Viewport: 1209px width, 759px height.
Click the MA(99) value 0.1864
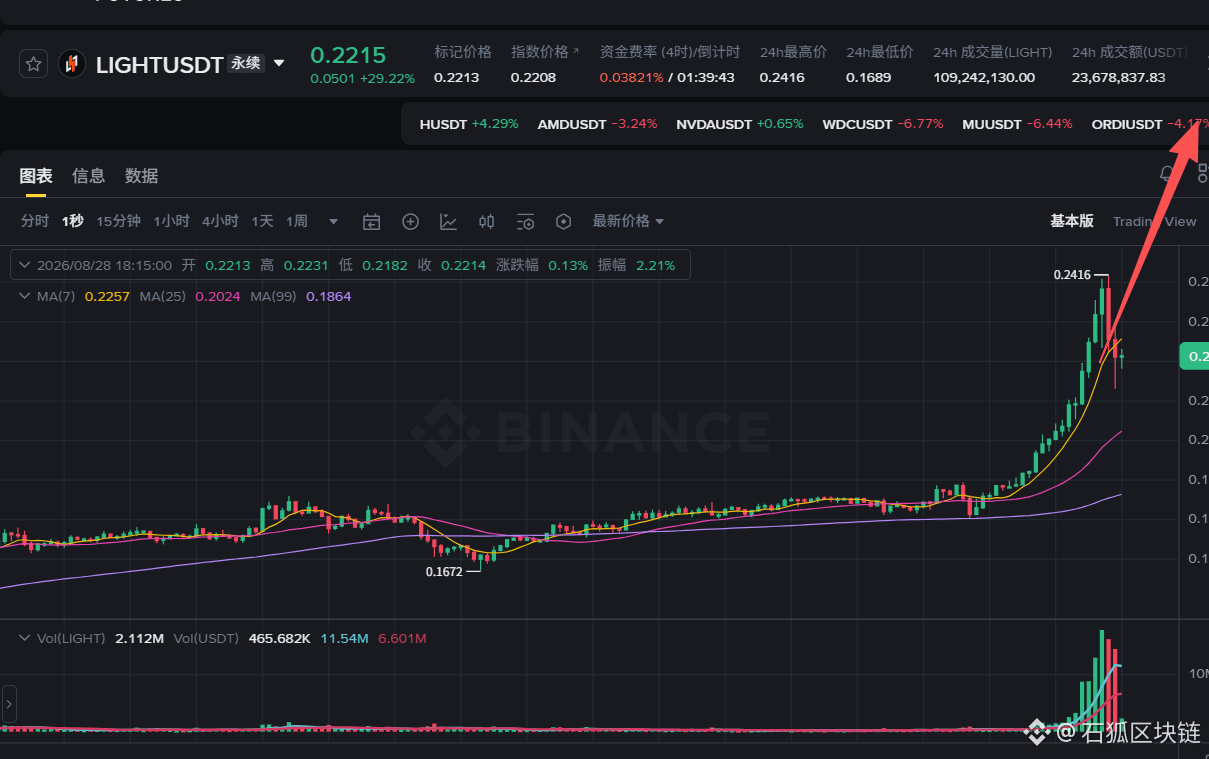coord(329,297)
